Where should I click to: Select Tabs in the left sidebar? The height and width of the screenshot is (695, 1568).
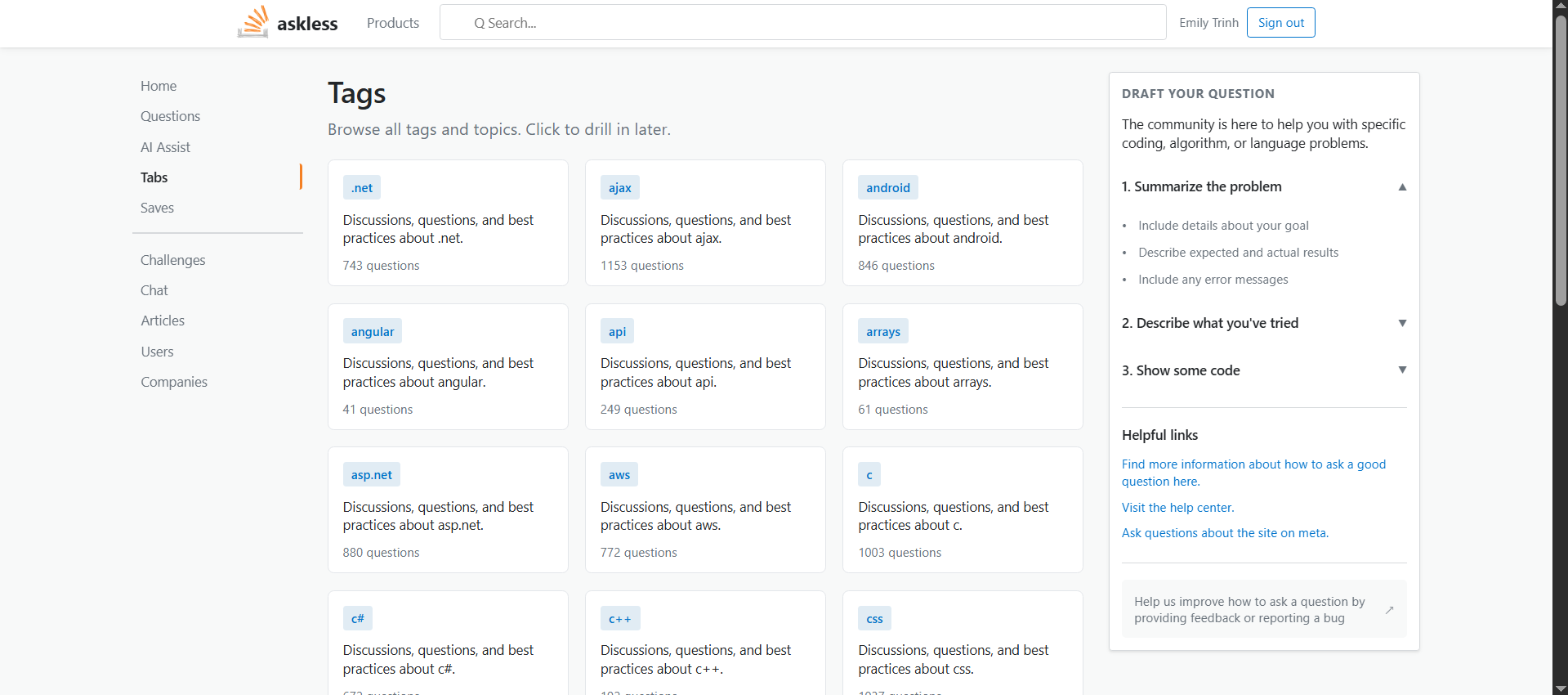pyautogui.click(x=154, y=177)
